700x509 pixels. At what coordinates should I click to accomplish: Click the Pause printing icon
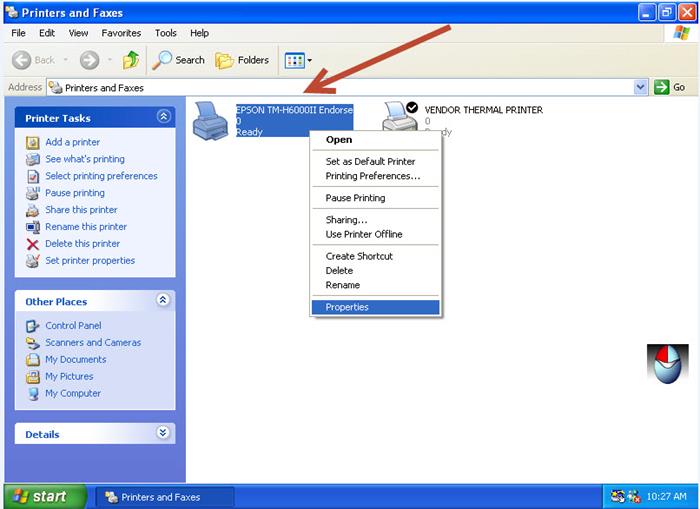click(33, 193)
